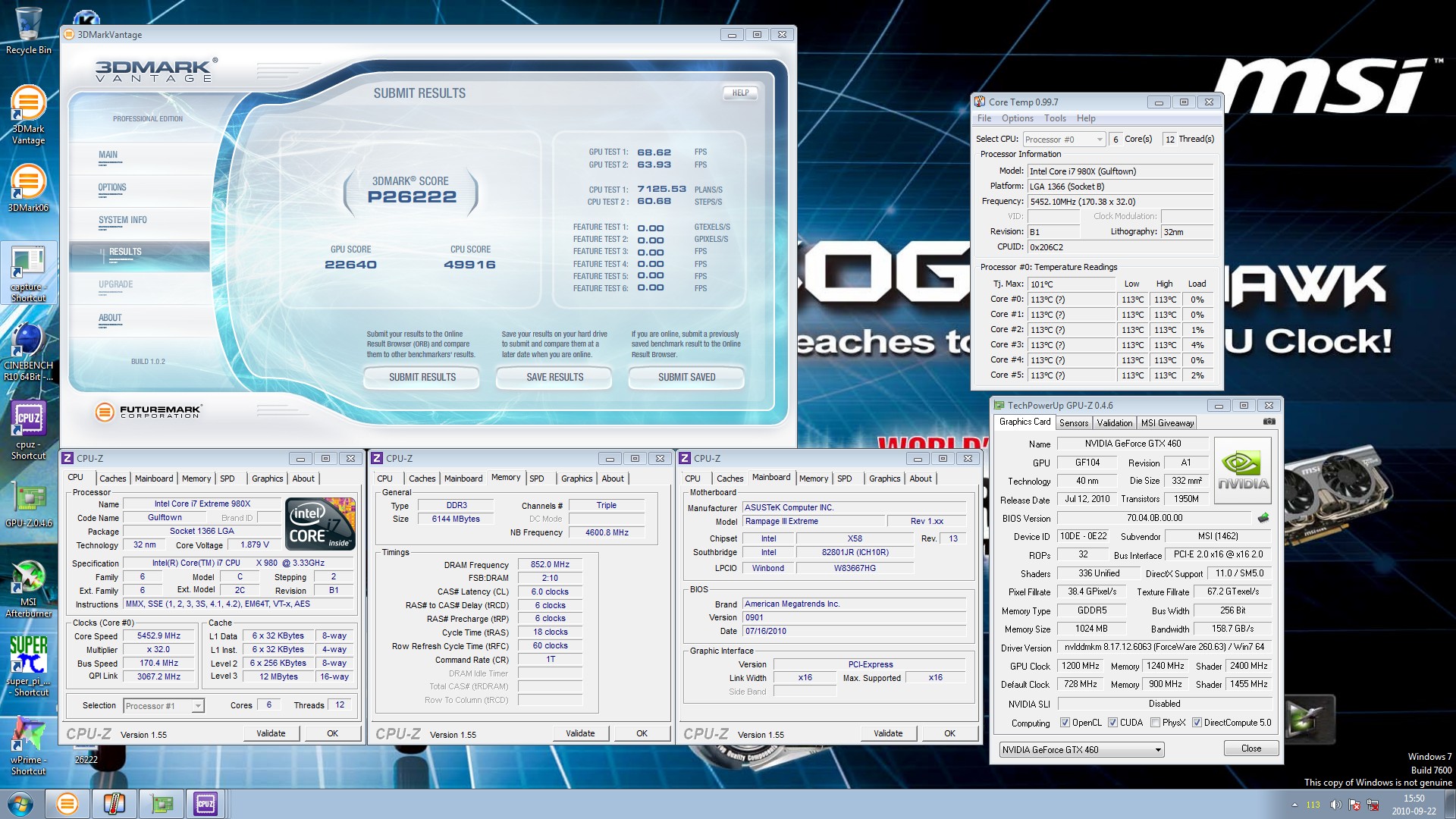The height and width of the screenshot is (819, 1456).
Task: Open the Processor #1 selection dropdown in CPU-Z
Action: point(164,706)
